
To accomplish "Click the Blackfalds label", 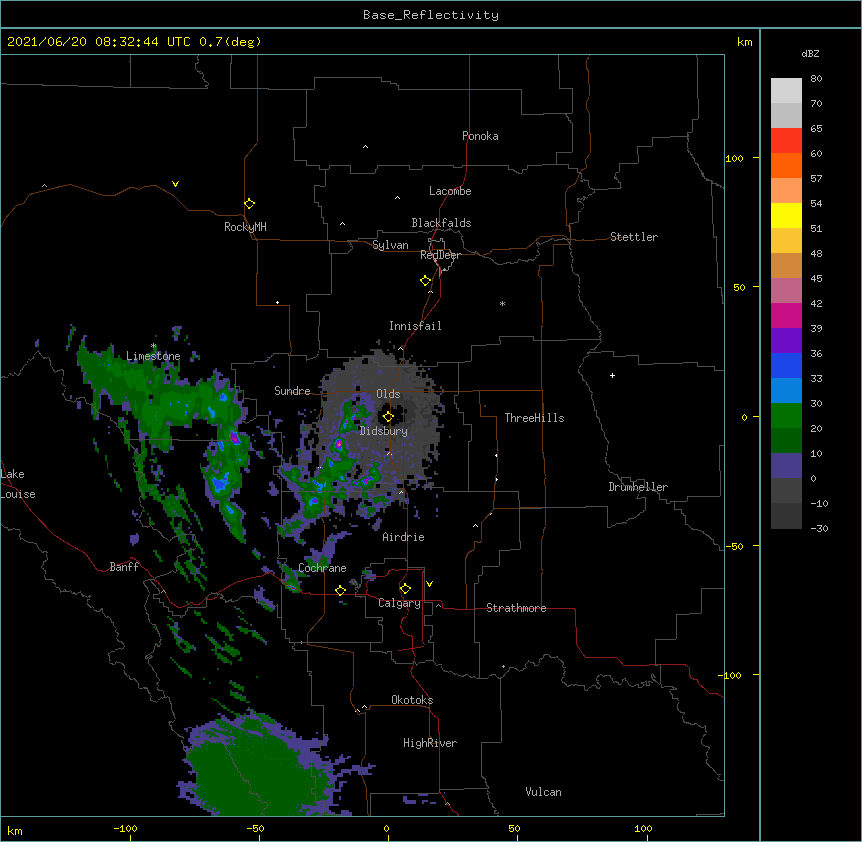I will (441, 223).
